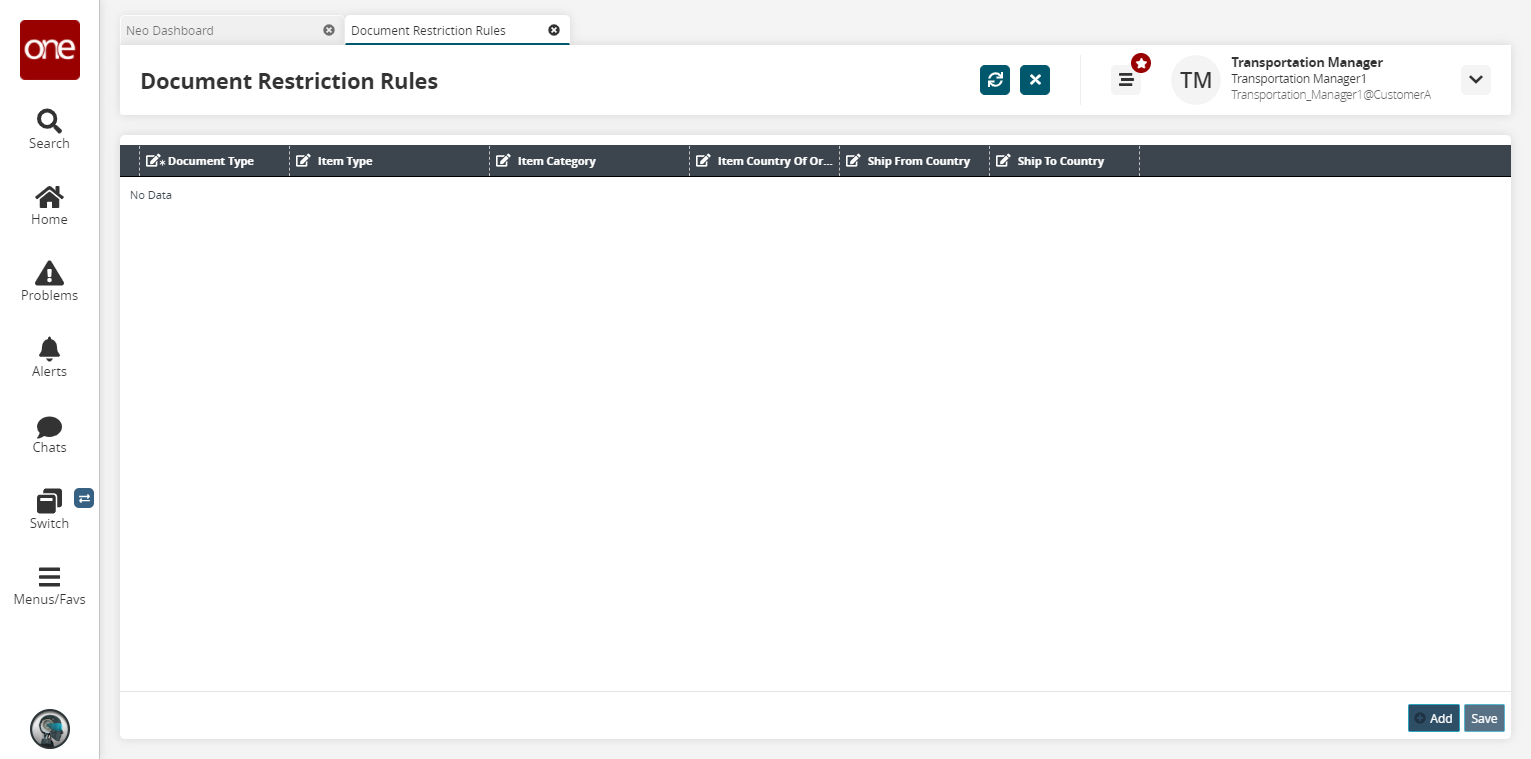Click the Ship To Country column header
The height and width of the screenshot is (759, 1531).
[x=1064, y=161]
